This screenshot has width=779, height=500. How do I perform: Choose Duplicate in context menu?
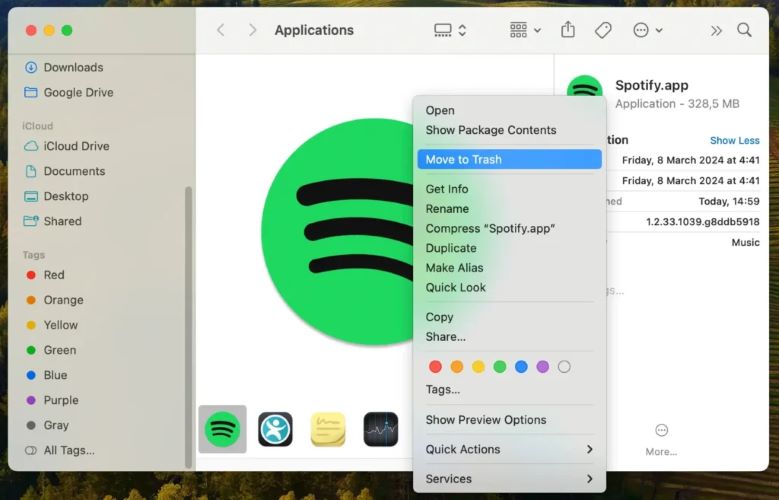pos(509,248)
